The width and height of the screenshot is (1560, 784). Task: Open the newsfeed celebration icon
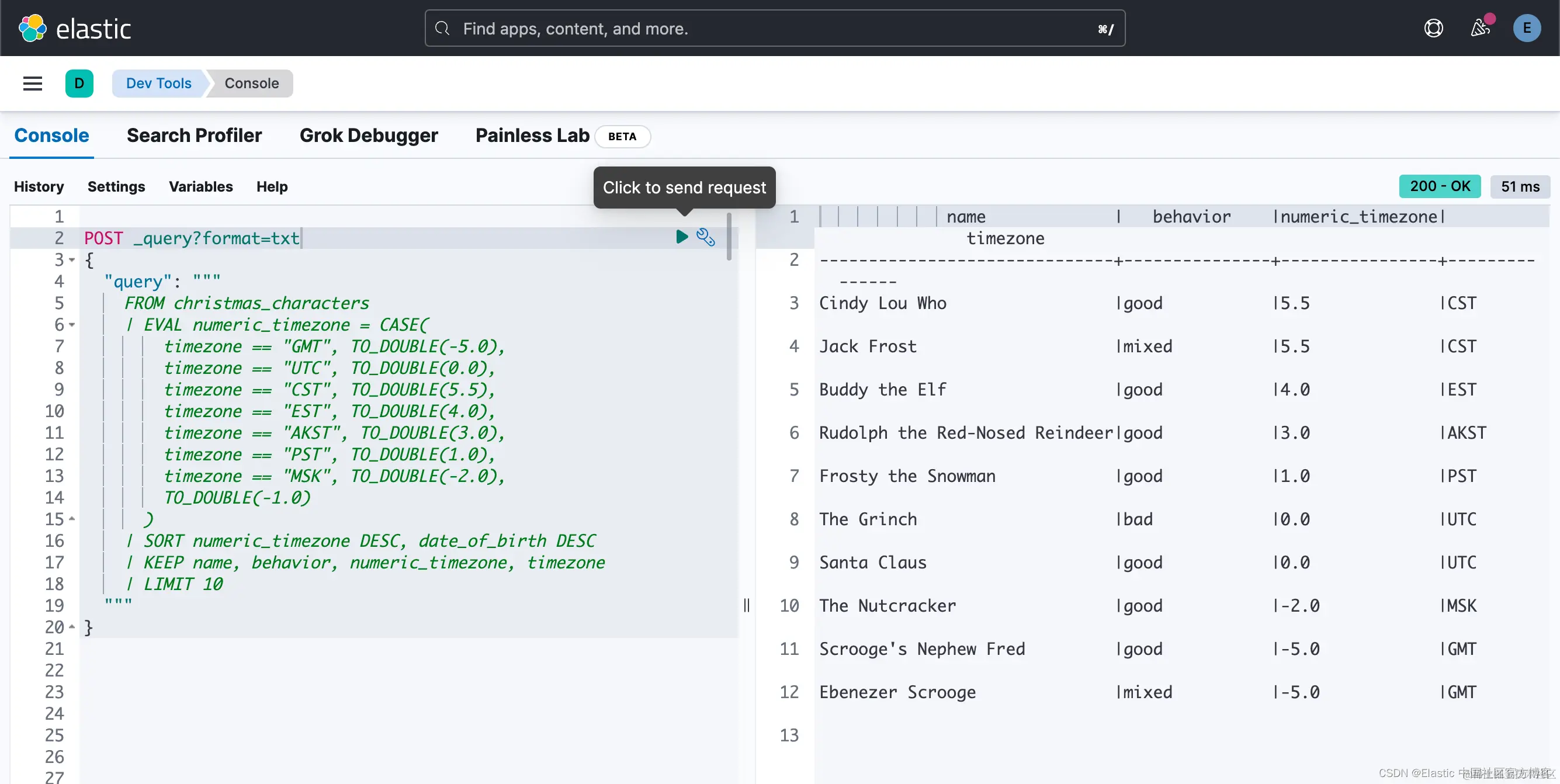coord(1480,29)
